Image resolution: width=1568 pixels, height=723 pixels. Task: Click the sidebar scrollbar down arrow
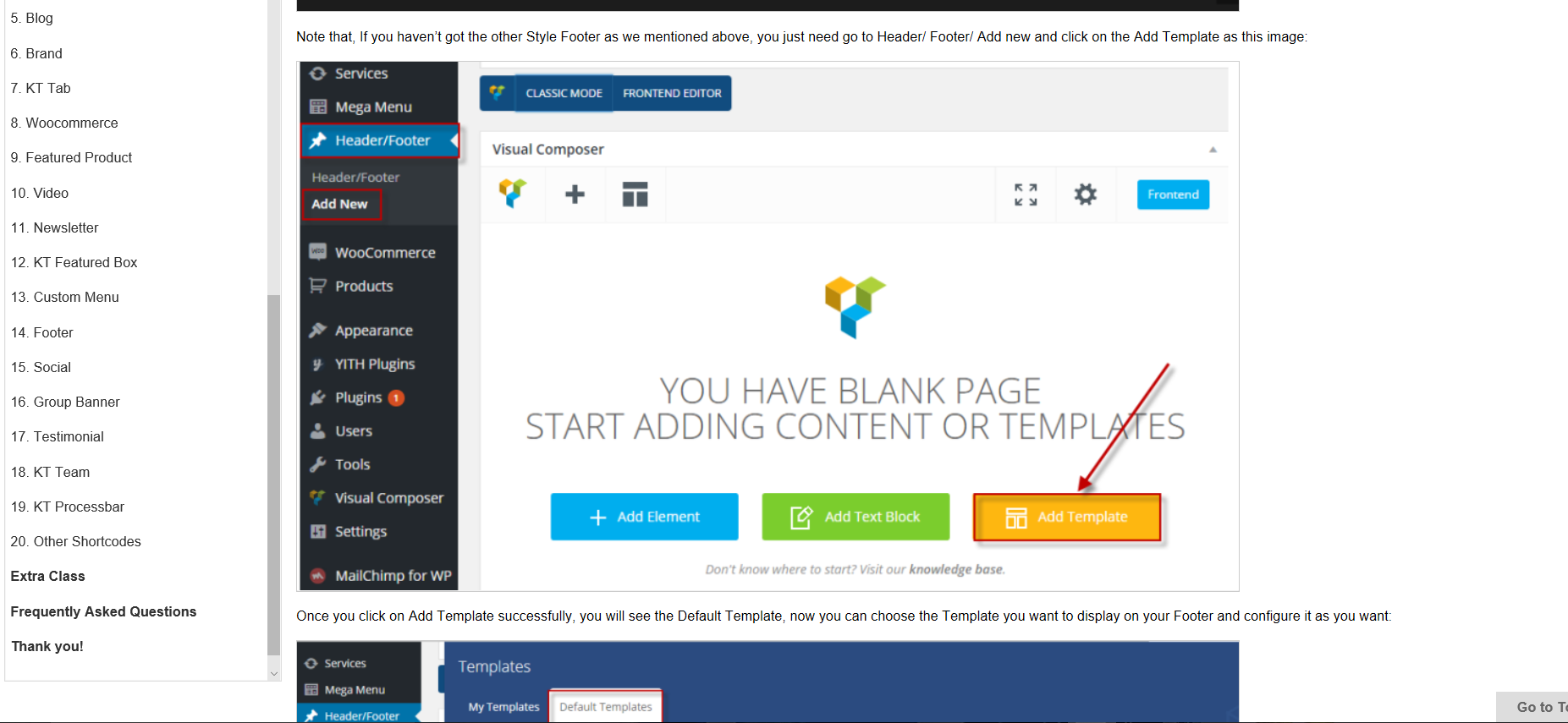(x=273, y=674)
